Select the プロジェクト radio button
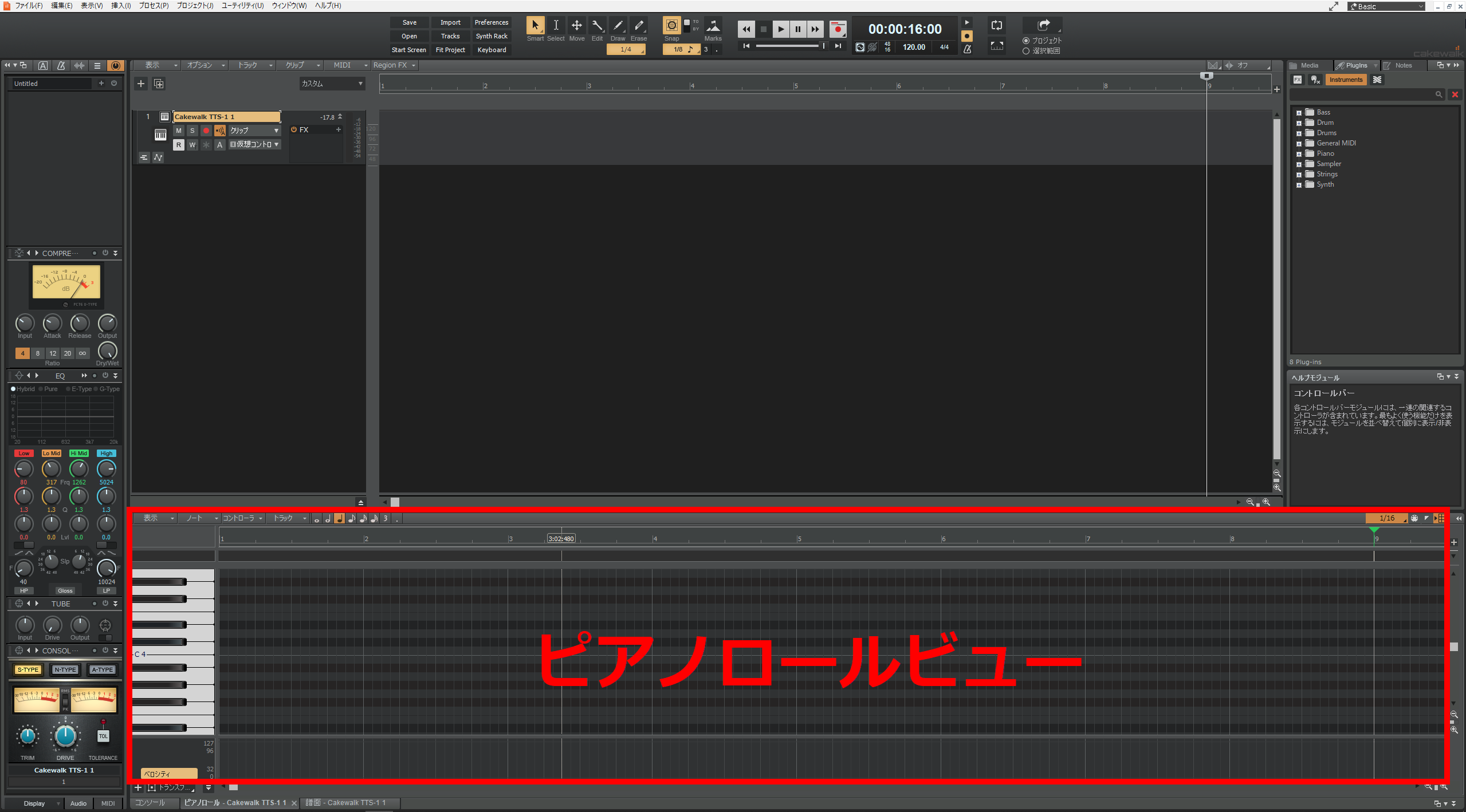This screenshot has height=812, width=1466. [1026, 41]
